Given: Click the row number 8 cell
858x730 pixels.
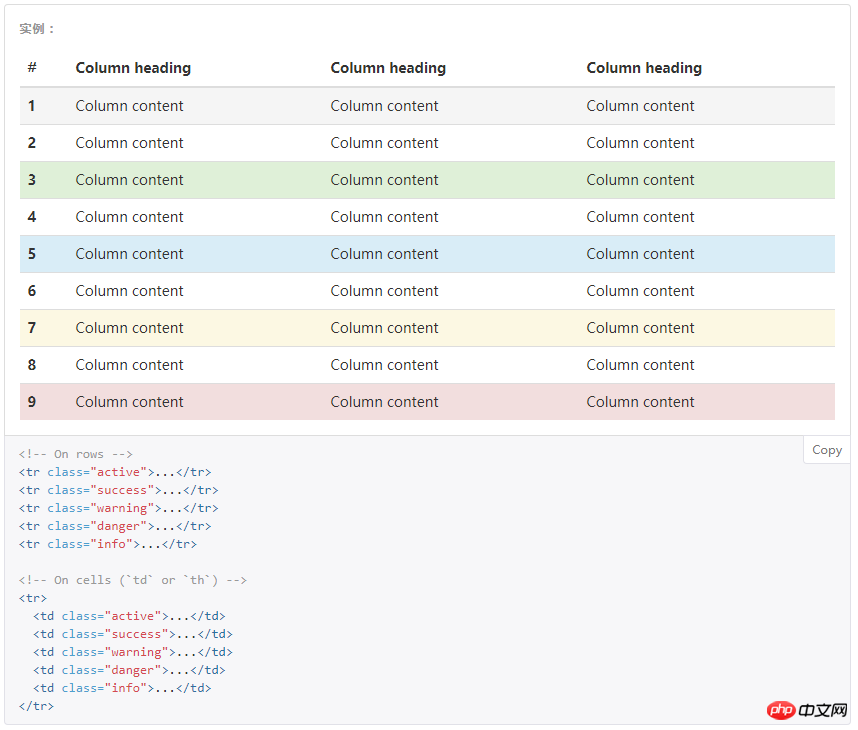Looking at the screenshot, I should (32, 365).
